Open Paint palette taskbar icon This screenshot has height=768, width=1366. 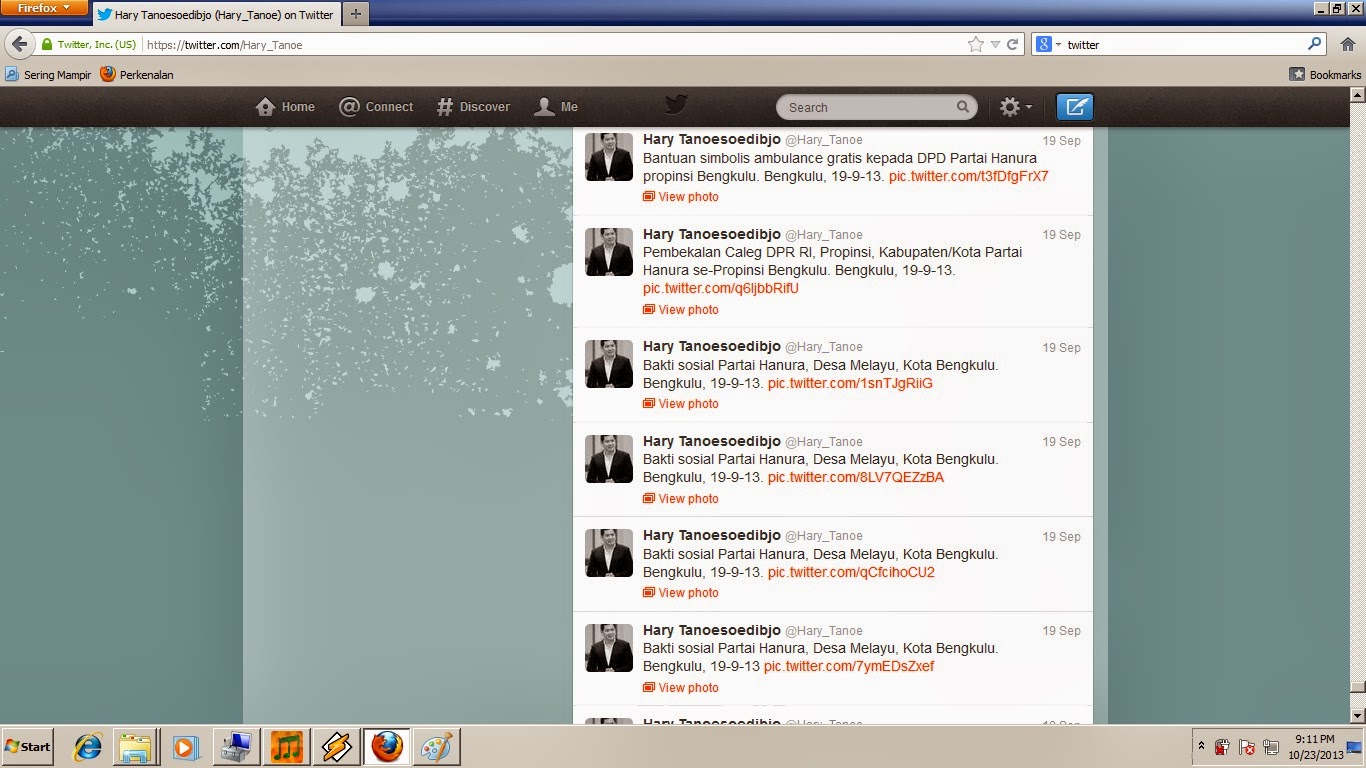coord(436,747)
